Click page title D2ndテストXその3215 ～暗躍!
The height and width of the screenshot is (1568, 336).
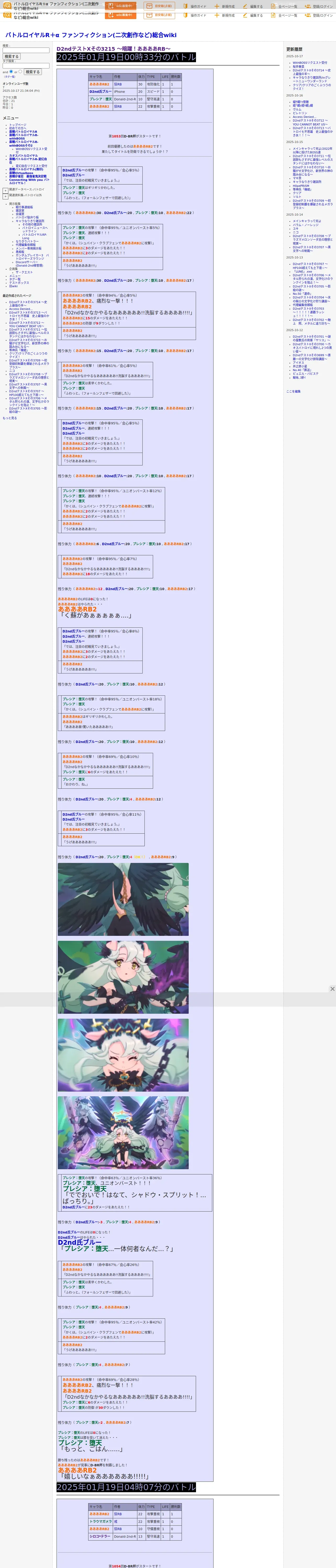[x=113, y=49]
